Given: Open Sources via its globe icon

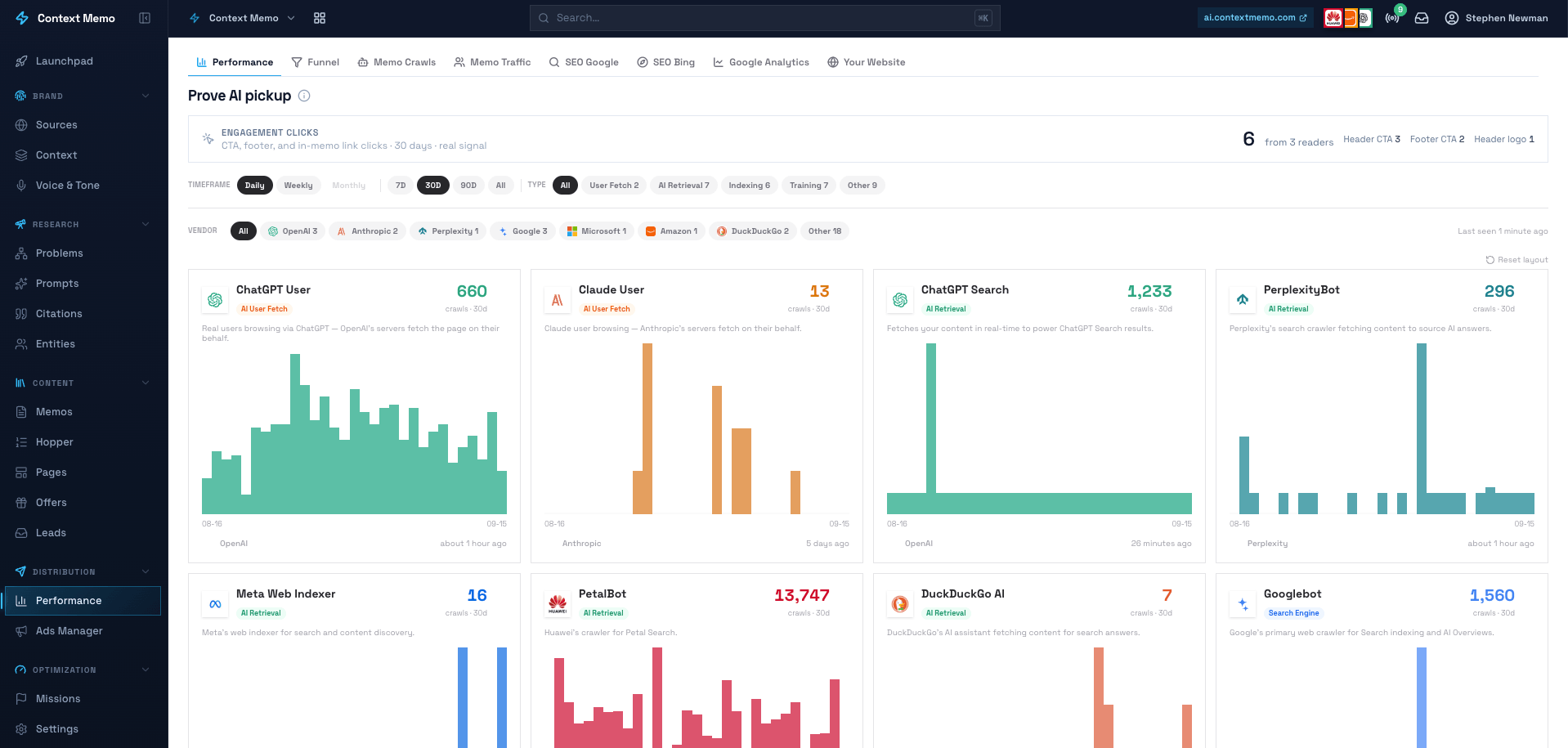Looking at the screenshot, I should pos(21,125).
